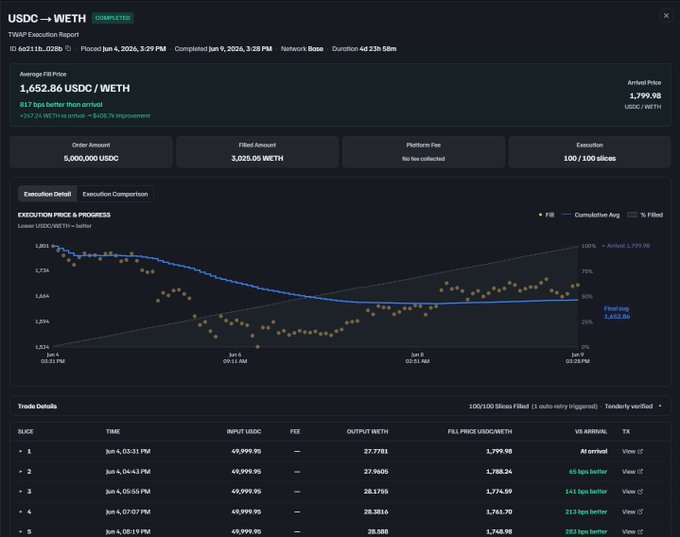680x537 pixels.
Task: Click the Arrival 1,799.98 chart line label
Action: 625,246
